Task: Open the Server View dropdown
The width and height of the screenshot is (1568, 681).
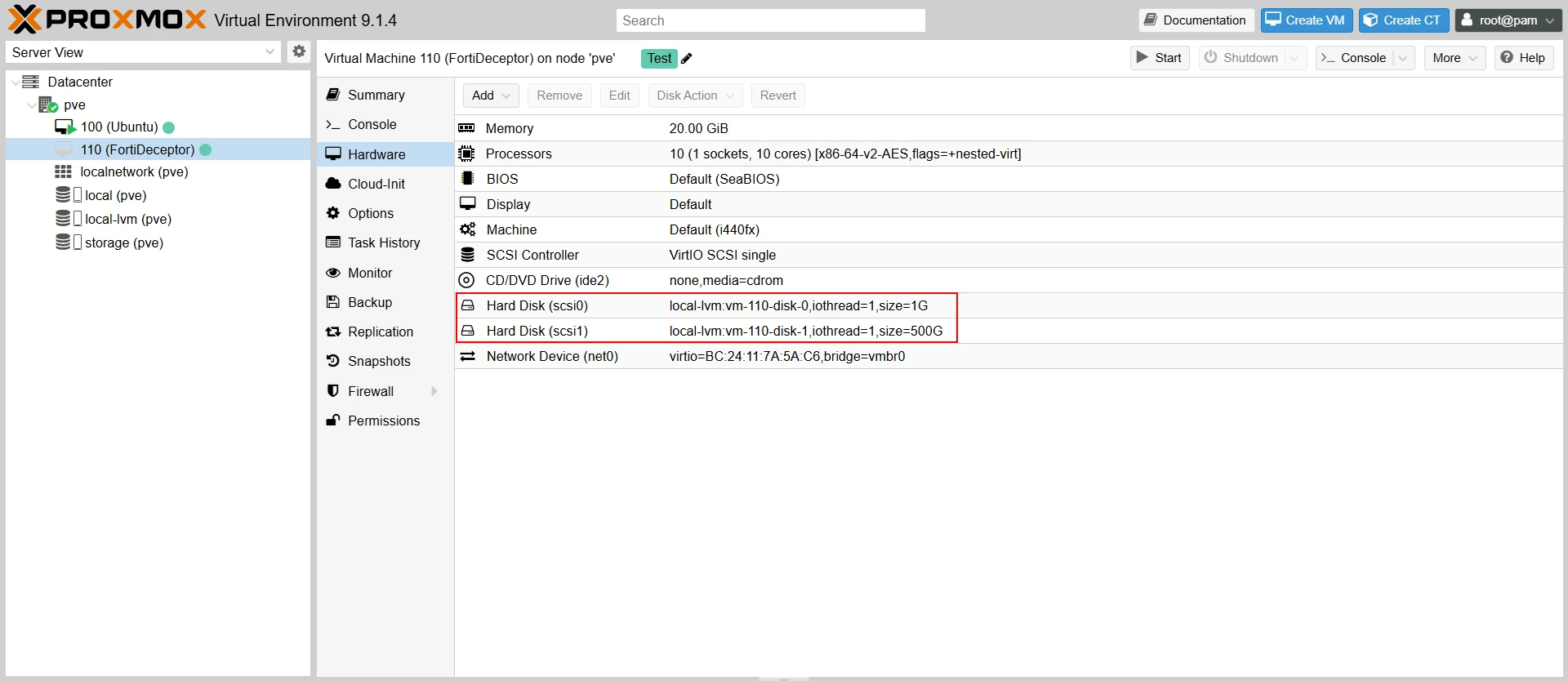Action: (x=269, y=51)
